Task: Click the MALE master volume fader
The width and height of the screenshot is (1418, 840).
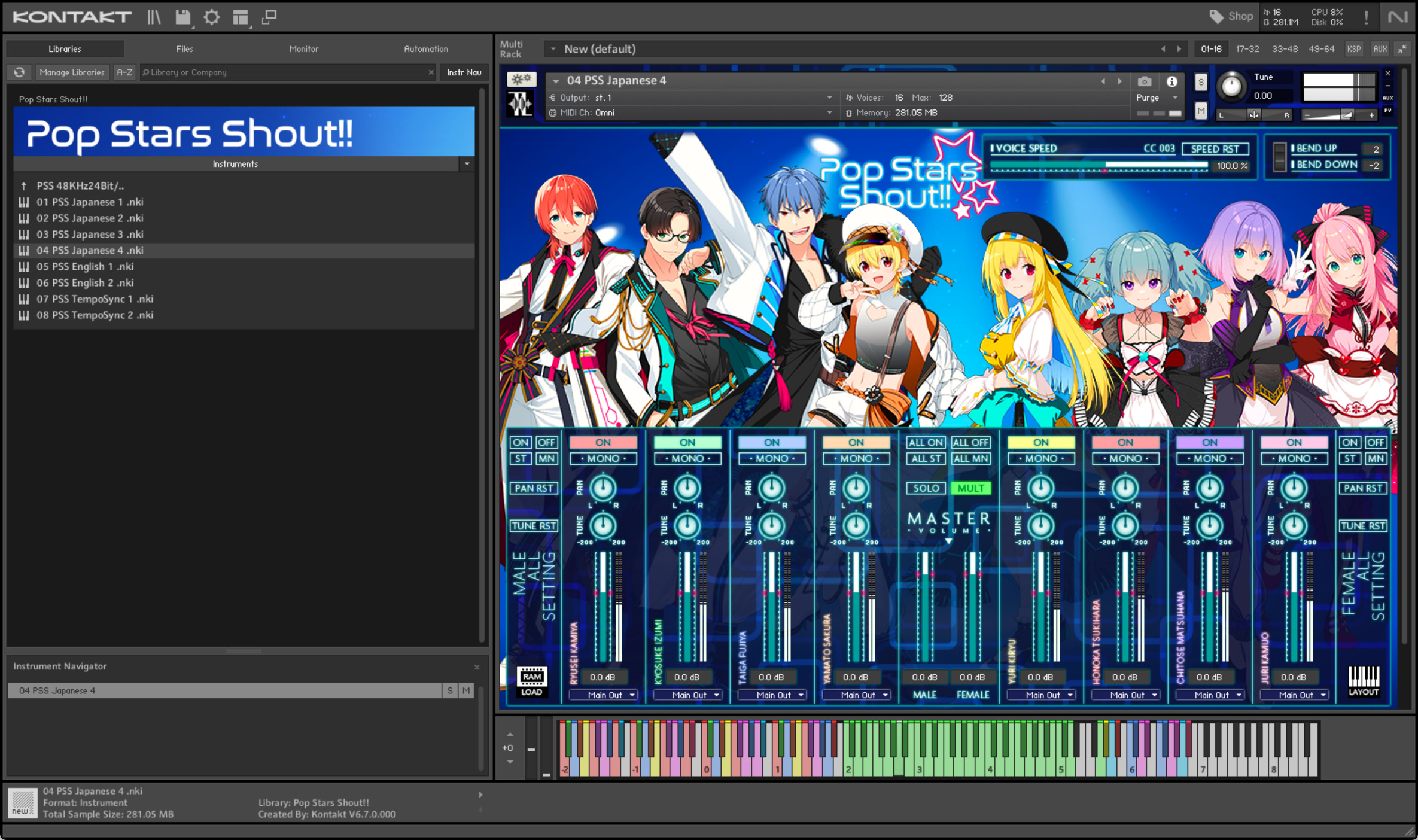Action: [x=925, y=605]
